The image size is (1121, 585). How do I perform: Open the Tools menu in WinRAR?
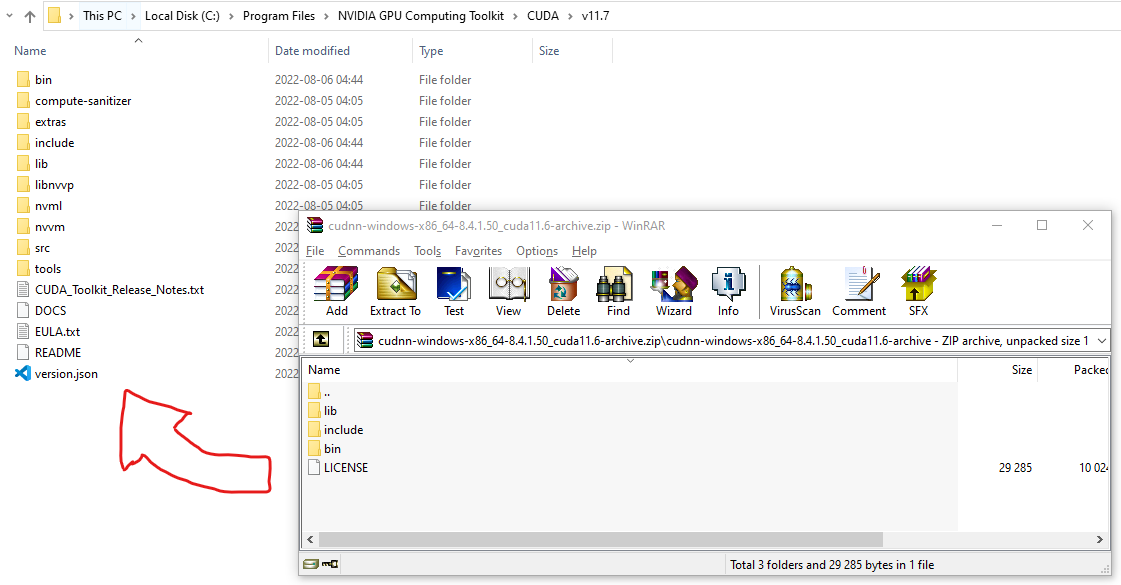click(428, 251)
